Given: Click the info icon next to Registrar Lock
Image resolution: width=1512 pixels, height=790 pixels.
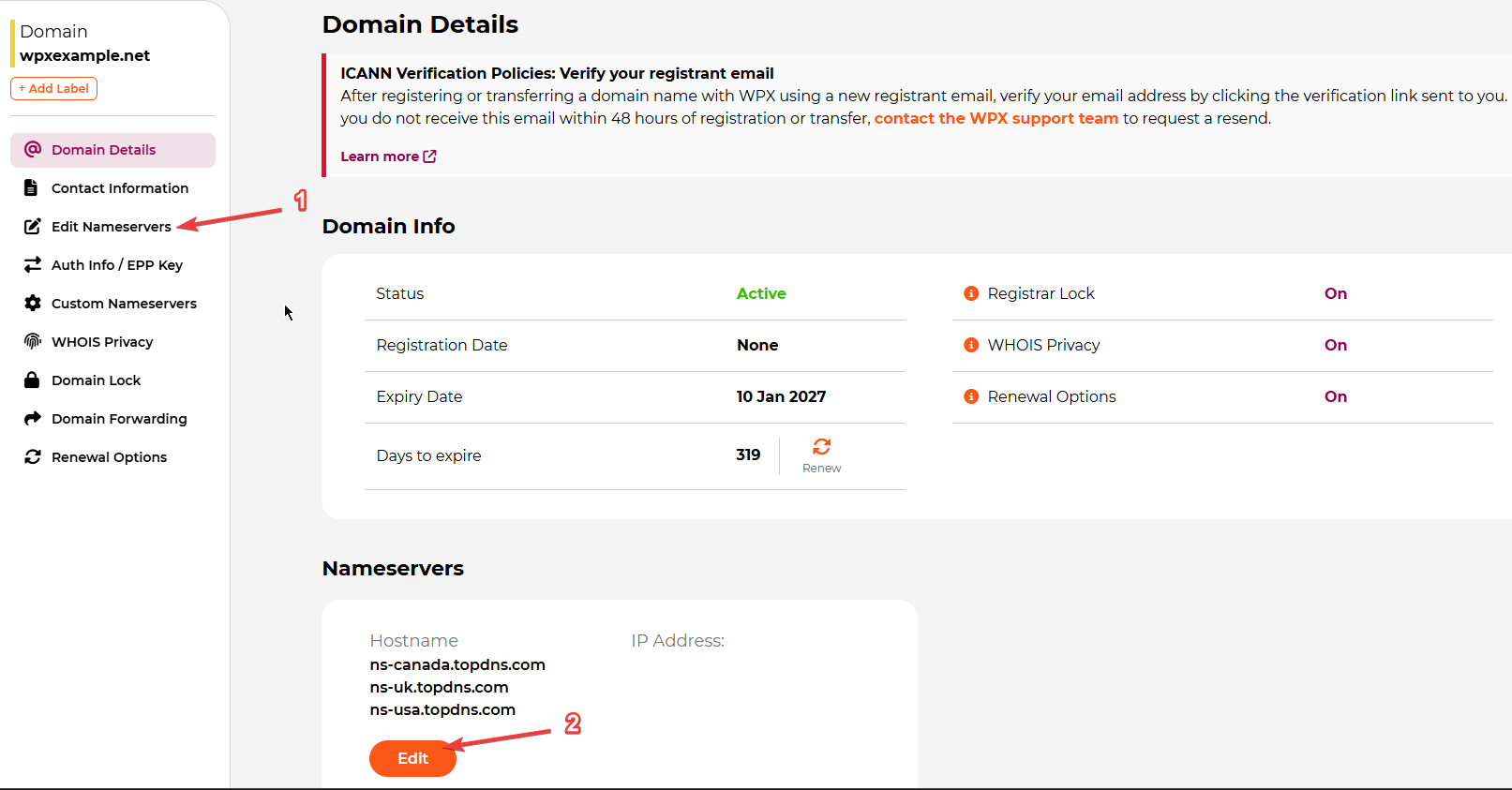Looking at the screenshot, I should pos(971,294).
